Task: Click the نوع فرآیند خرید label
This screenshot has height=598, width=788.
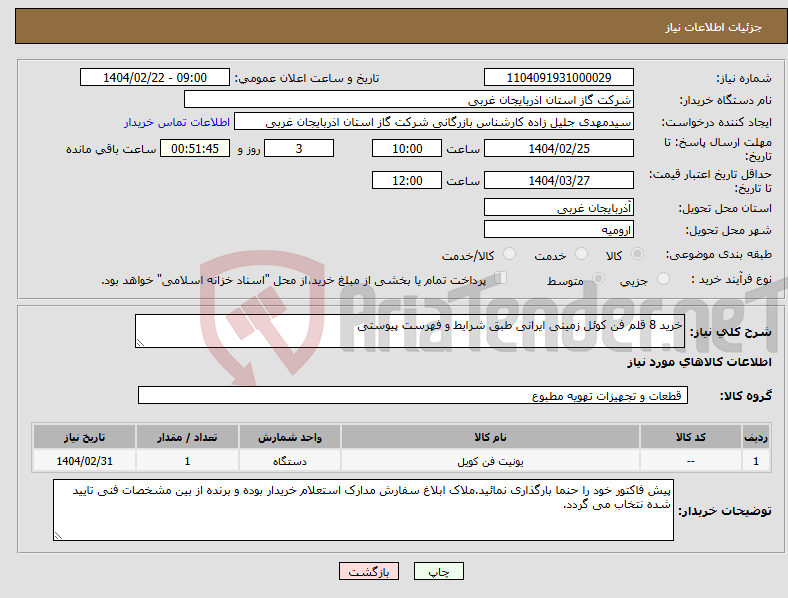Action: tap(731, 279)
